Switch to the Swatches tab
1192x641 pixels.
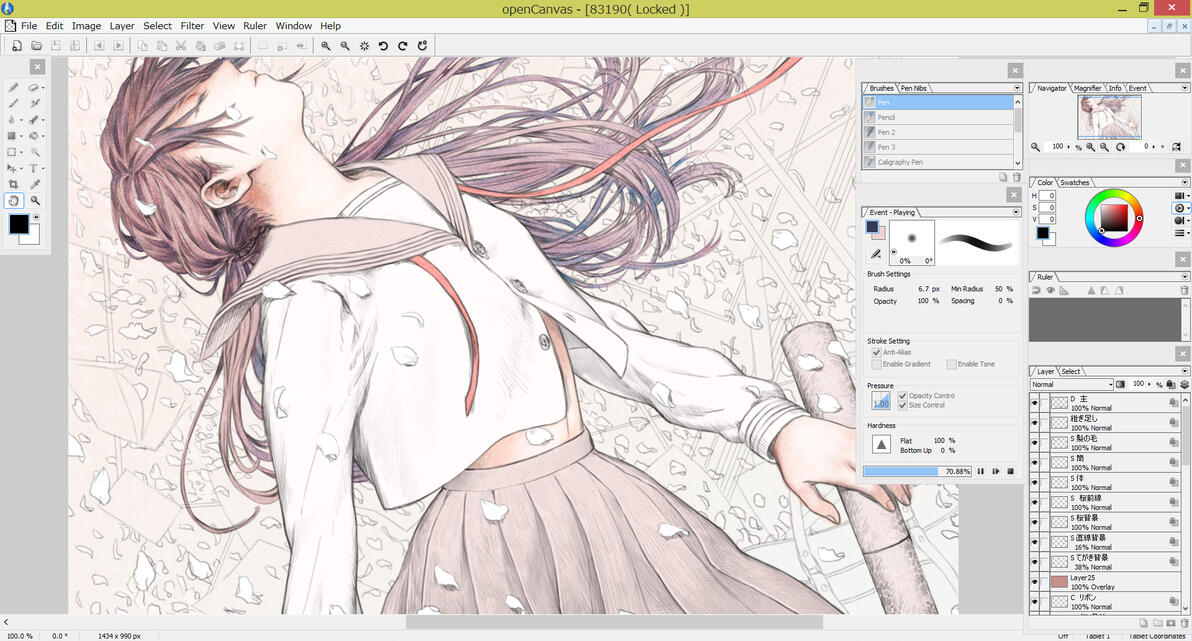(1075, 183)
